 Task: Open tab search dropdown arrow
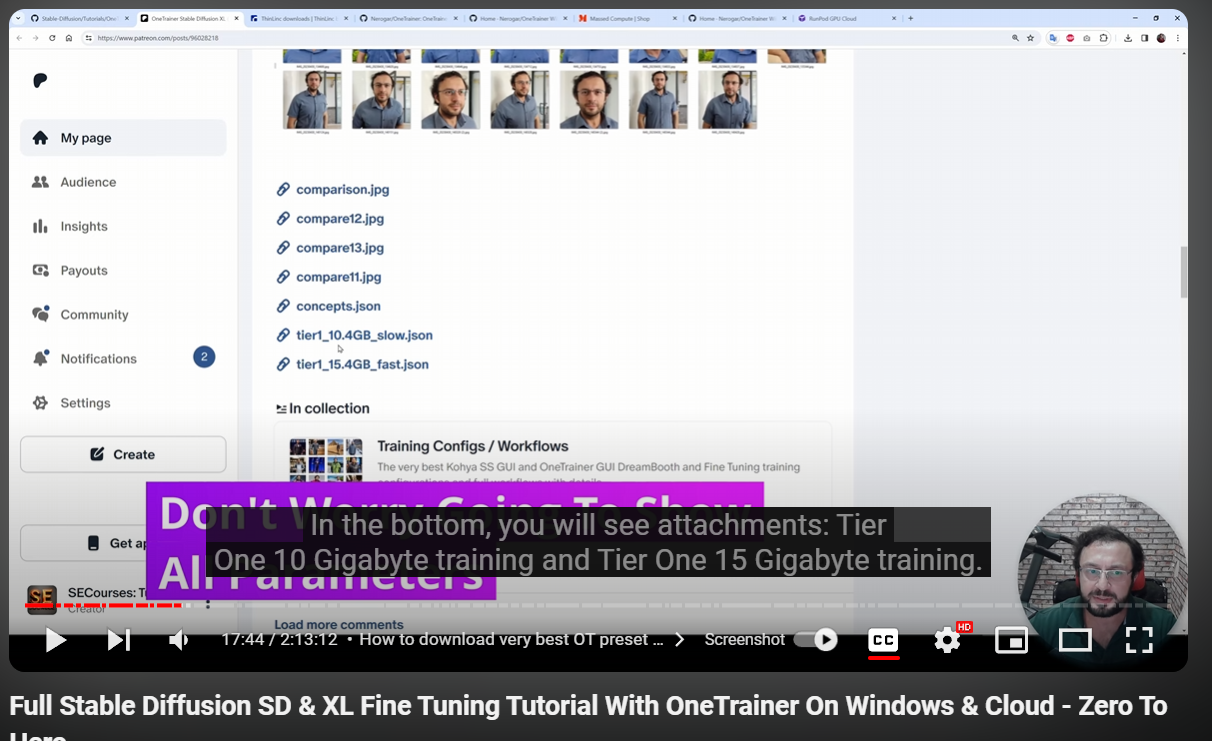click(x=17, y=18)
